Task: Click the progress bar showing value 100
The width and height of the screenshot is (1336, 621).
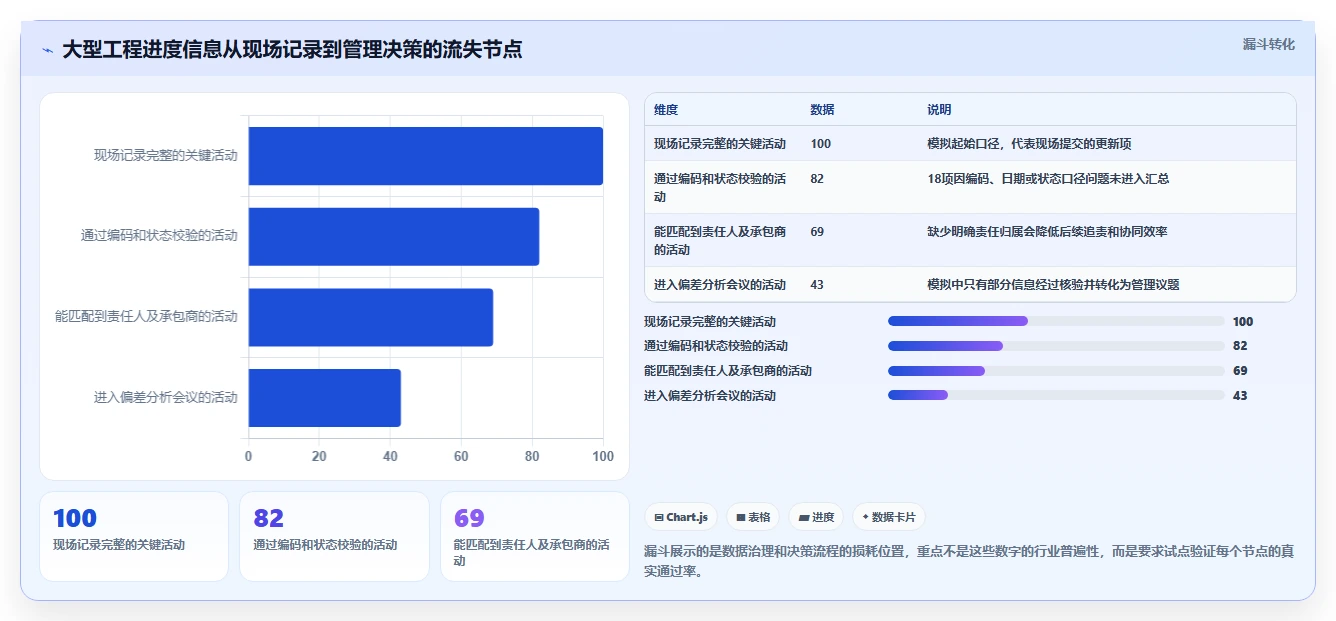Action: 1056,321
